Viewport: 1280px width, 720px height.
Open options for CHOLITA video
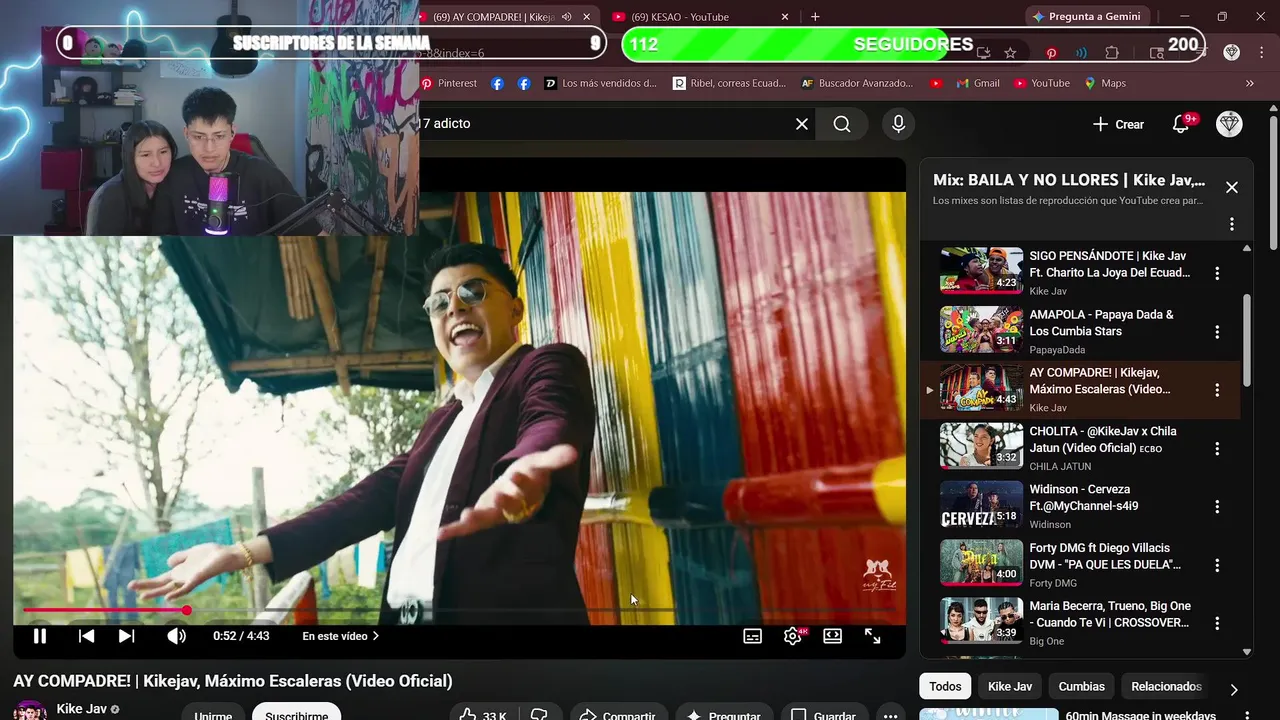click(1217, 448)
